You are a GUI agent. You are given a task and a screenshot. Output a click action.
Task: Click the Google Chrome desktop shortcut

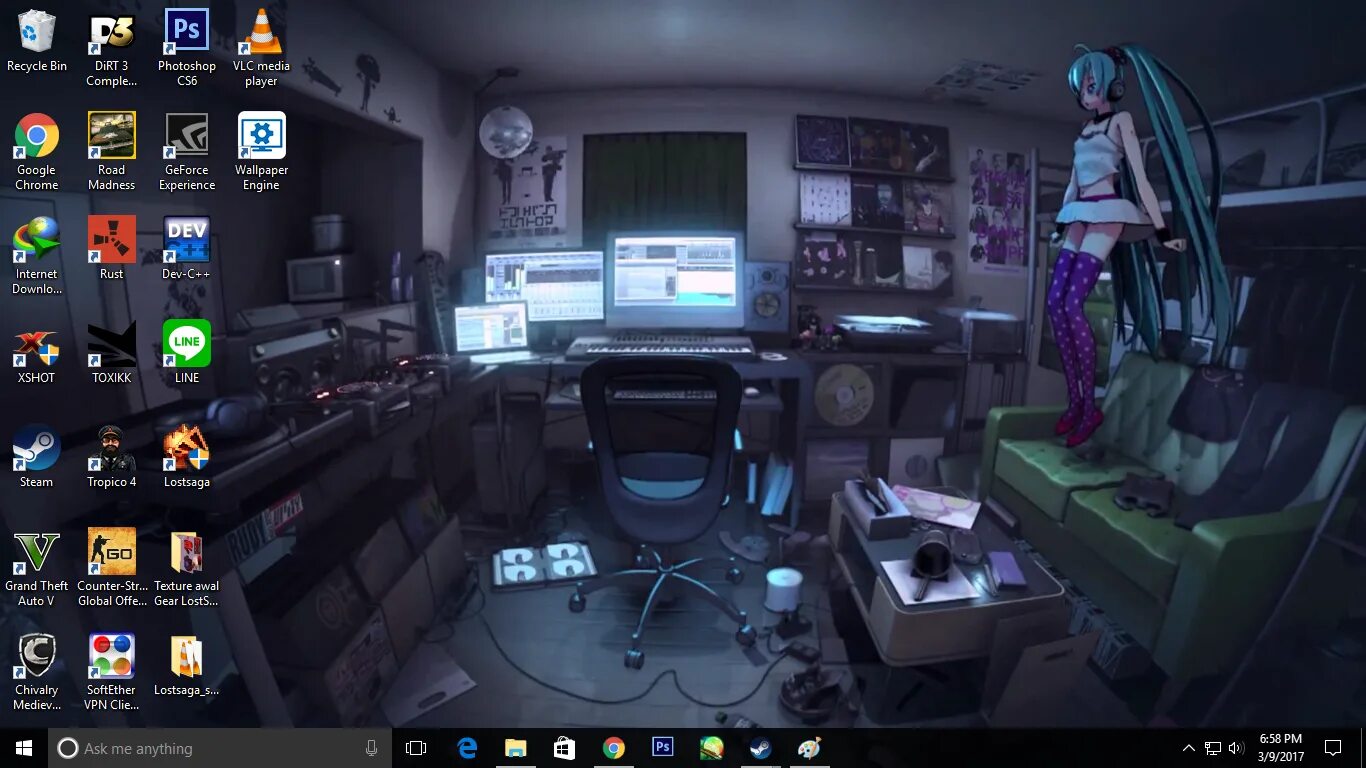(x=37, y=153)
